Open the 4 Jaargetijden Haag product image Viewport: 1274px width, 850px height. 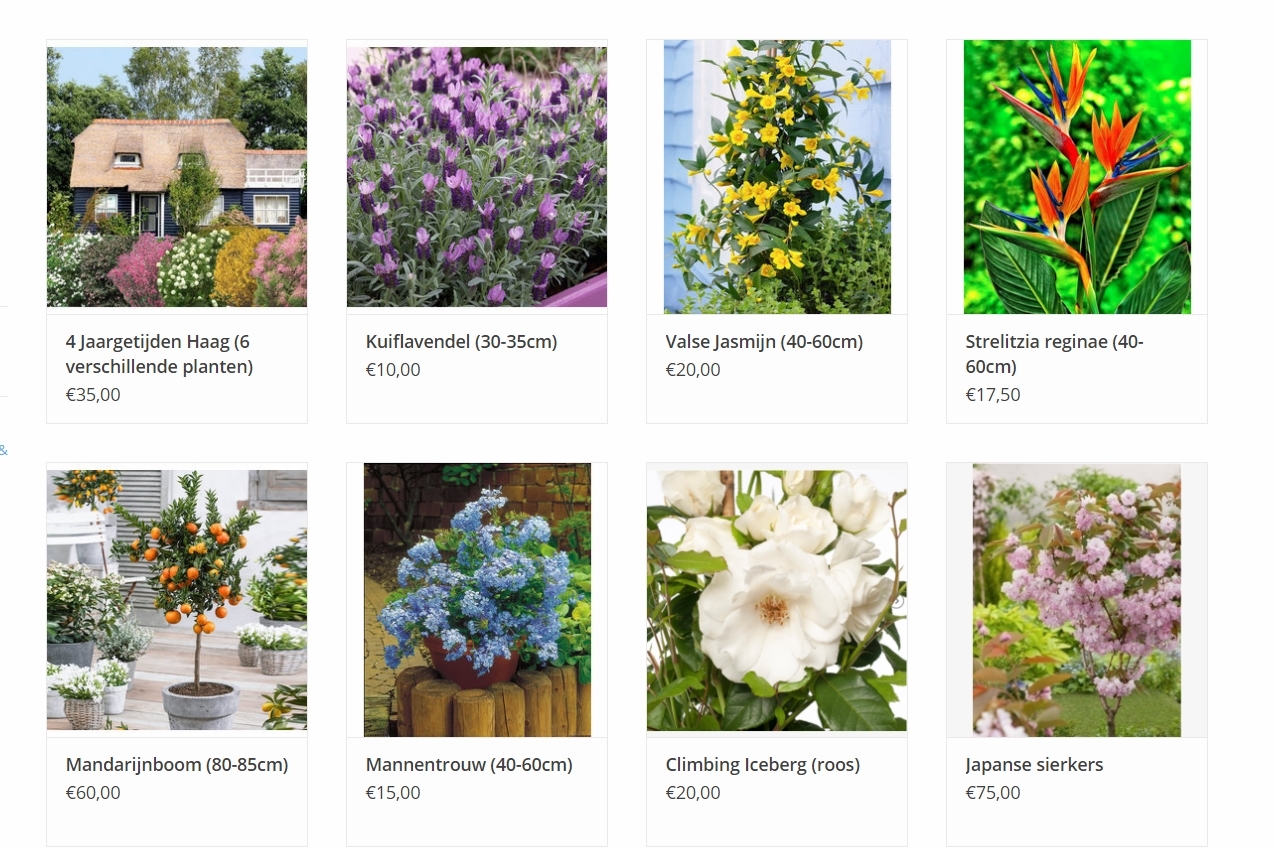pos(177,177)
